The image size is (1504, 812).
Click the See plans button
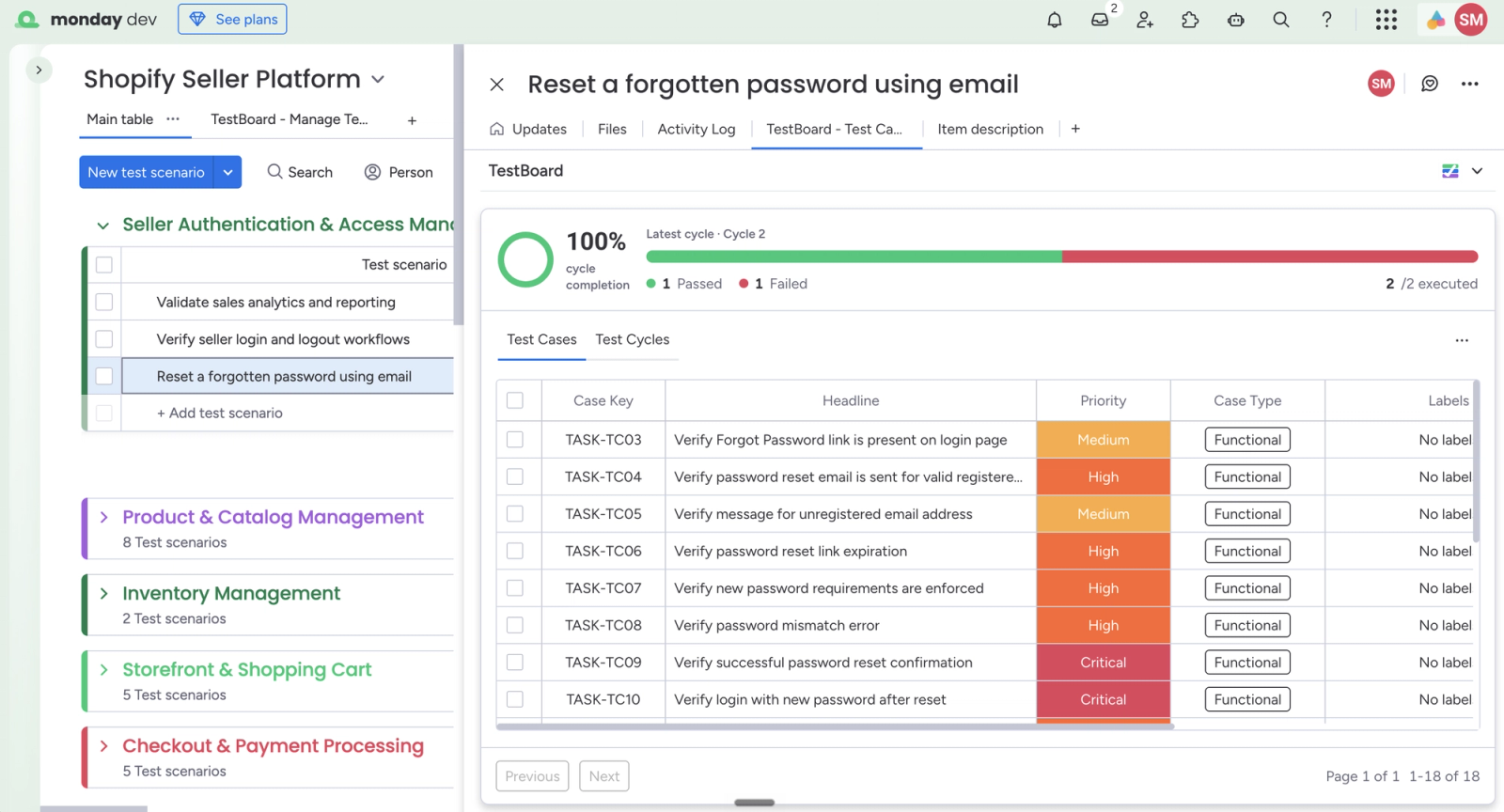point(232,19)
